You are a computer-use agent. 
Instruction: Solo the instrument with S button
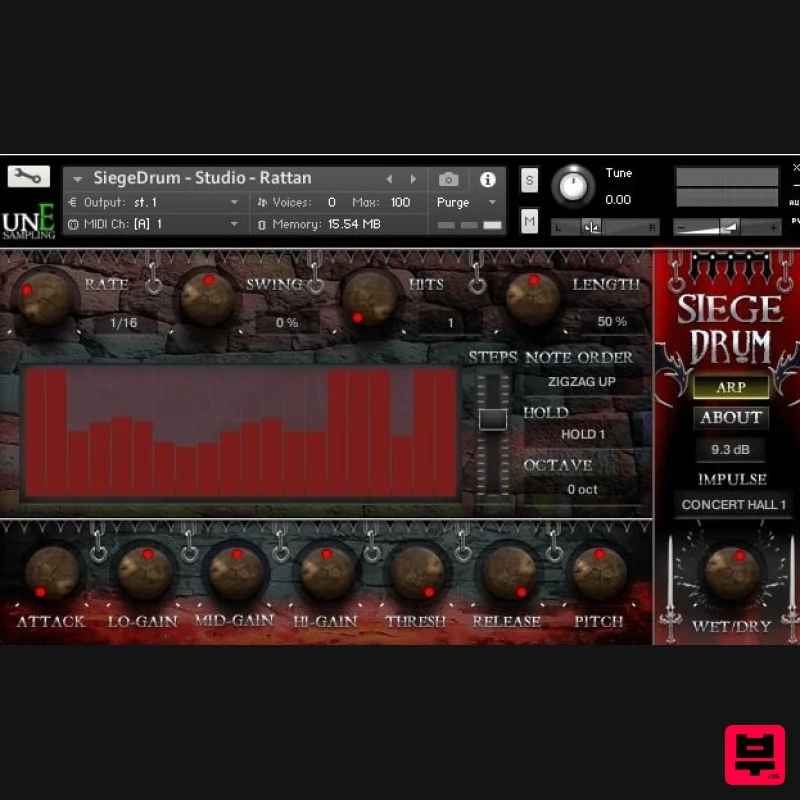coord(529,180)
